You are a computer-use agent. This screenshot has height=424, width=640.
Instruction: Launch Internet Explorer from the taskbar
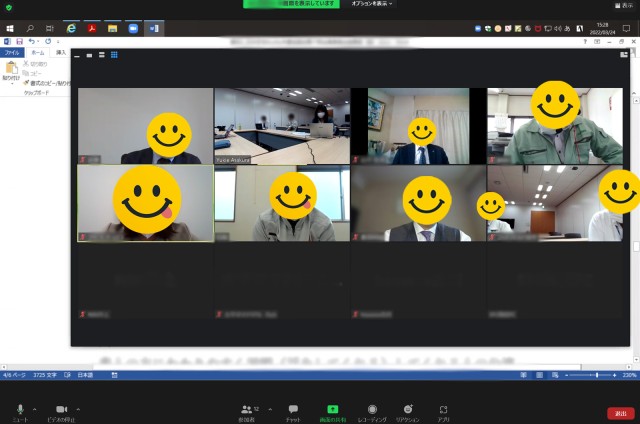pyautogui.click(x=71, y=29)
